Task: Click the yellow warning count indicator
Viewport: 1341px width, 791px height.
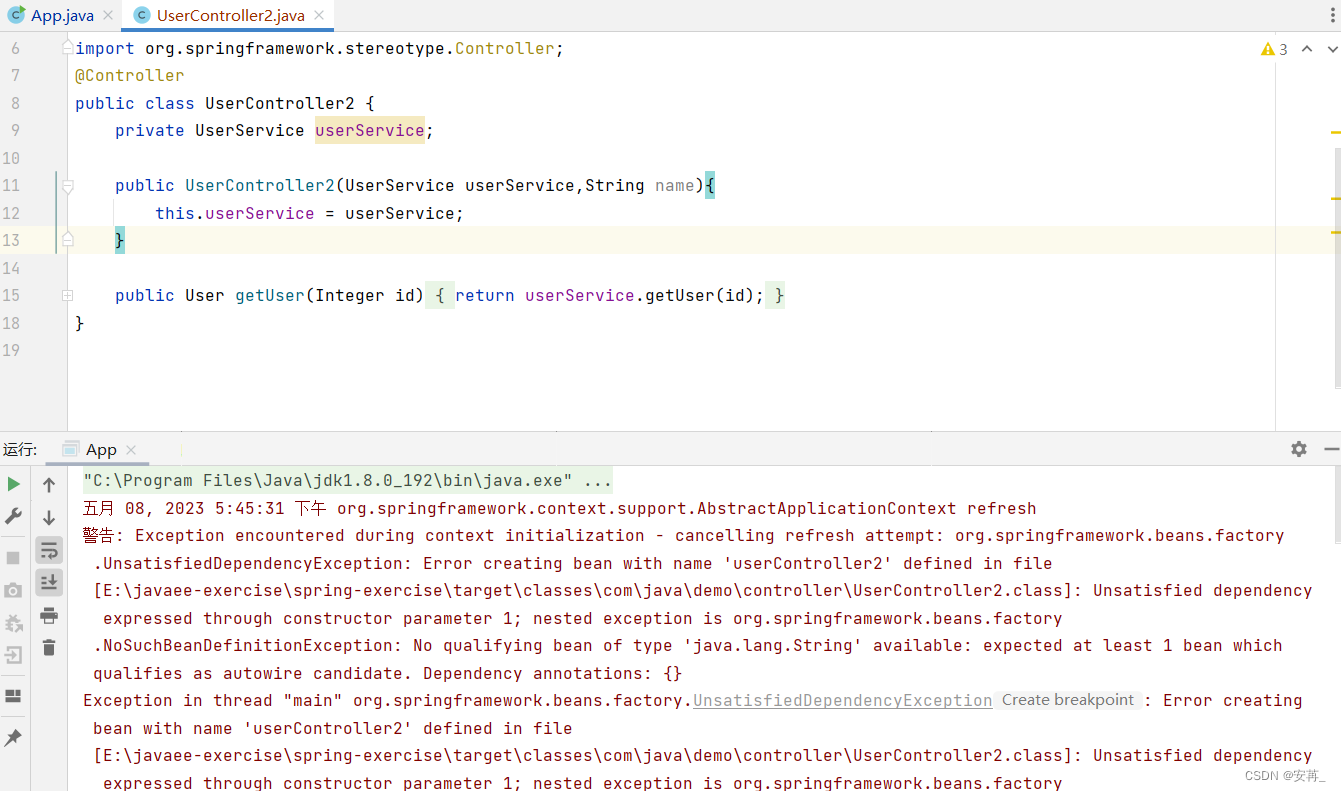Action: click(x=1275, y=49)
